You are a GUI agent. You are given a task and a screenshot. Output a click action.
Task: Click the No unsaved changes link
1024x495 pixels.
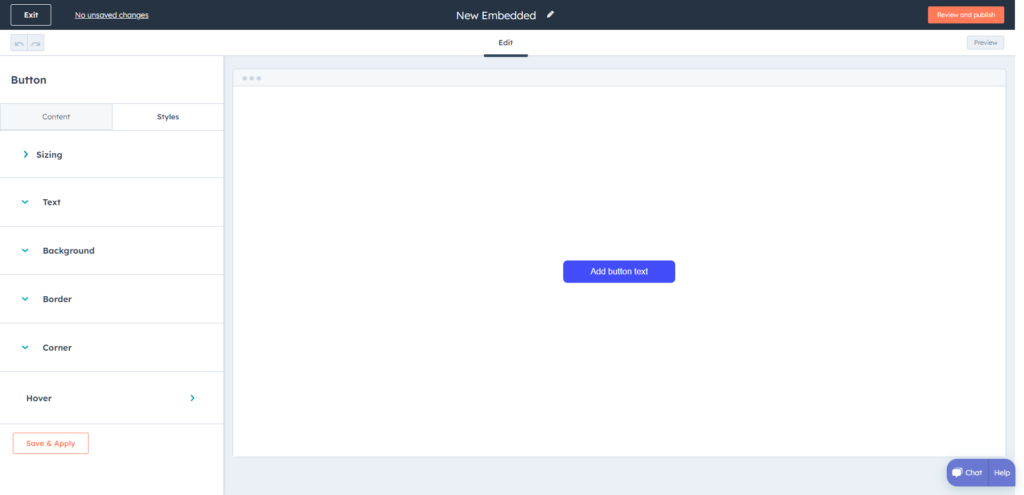[112, 15]
